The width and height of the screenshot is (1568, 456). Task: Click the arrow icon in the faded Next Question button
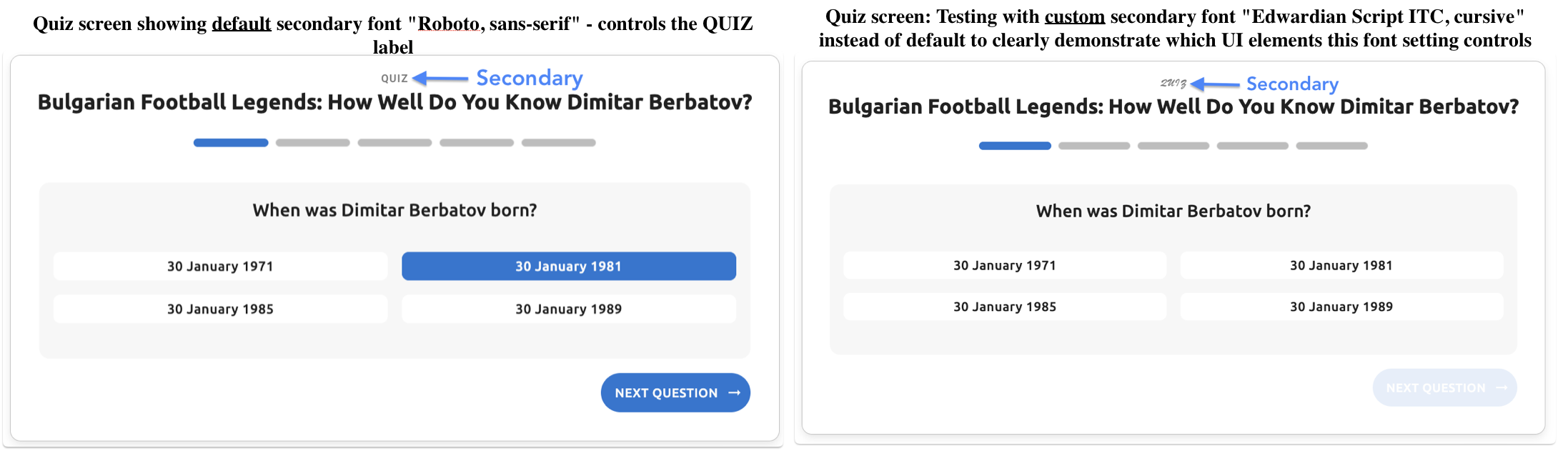pos(1502,388)
